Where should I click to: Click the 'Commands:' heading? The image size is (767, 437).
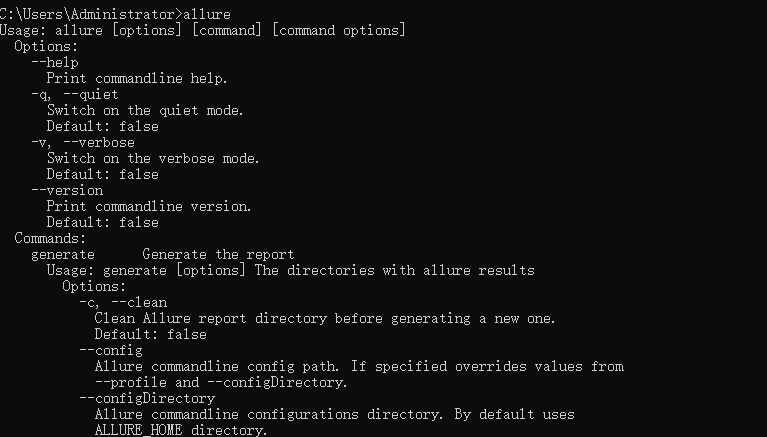(50, 238)
